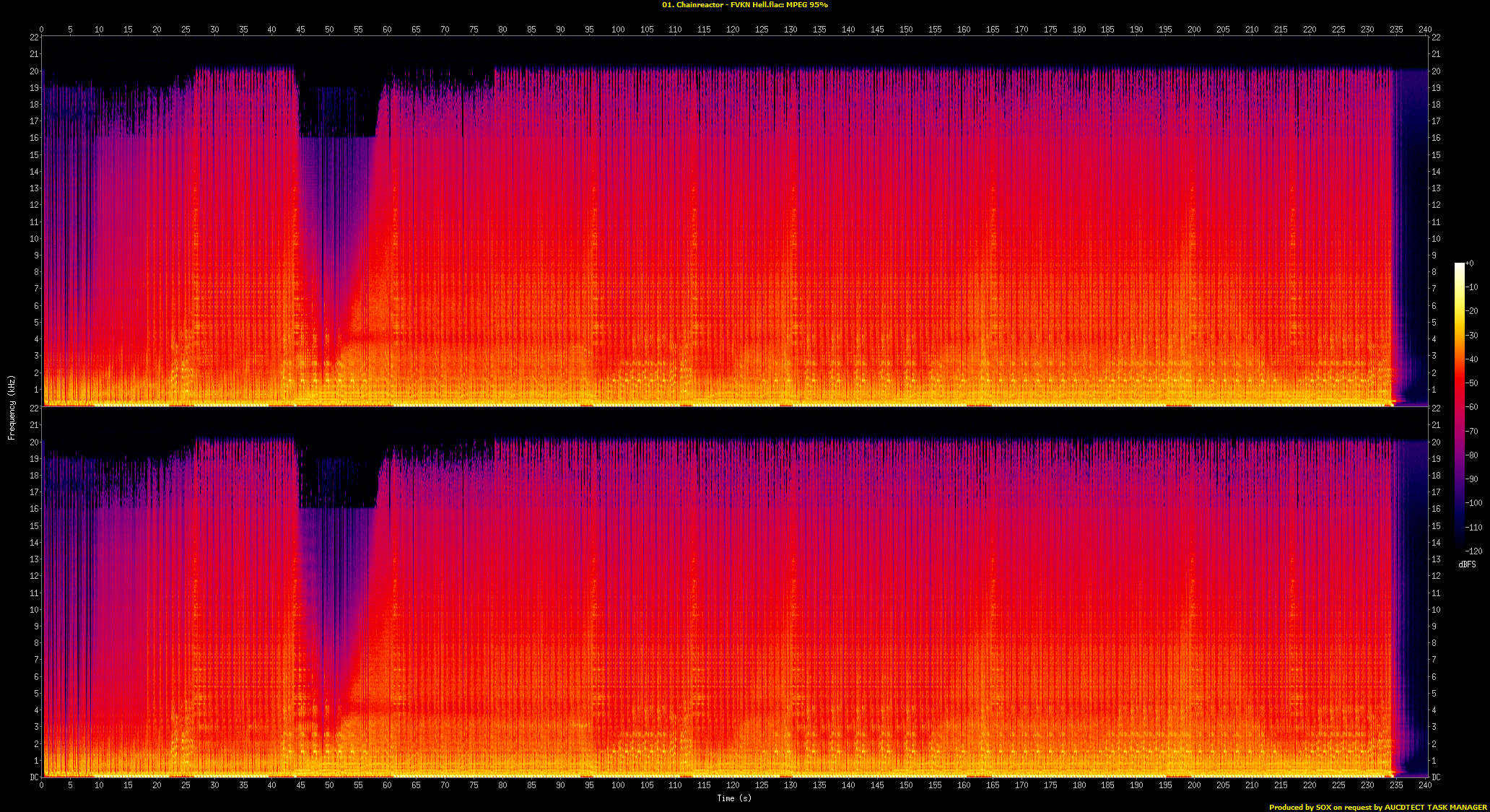
Task: Click the 'dBFS' label under the color scale
Action: pyautogui.click(x=1467, y=564)
